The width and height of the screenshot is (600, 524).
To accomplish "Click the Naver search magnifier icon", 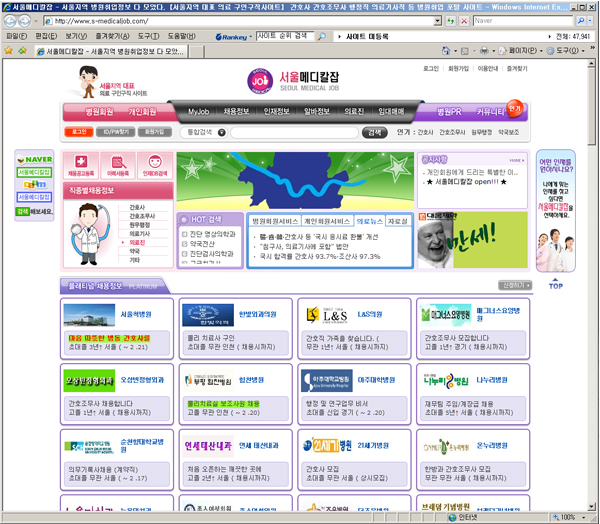I will [x=581, y=21].
